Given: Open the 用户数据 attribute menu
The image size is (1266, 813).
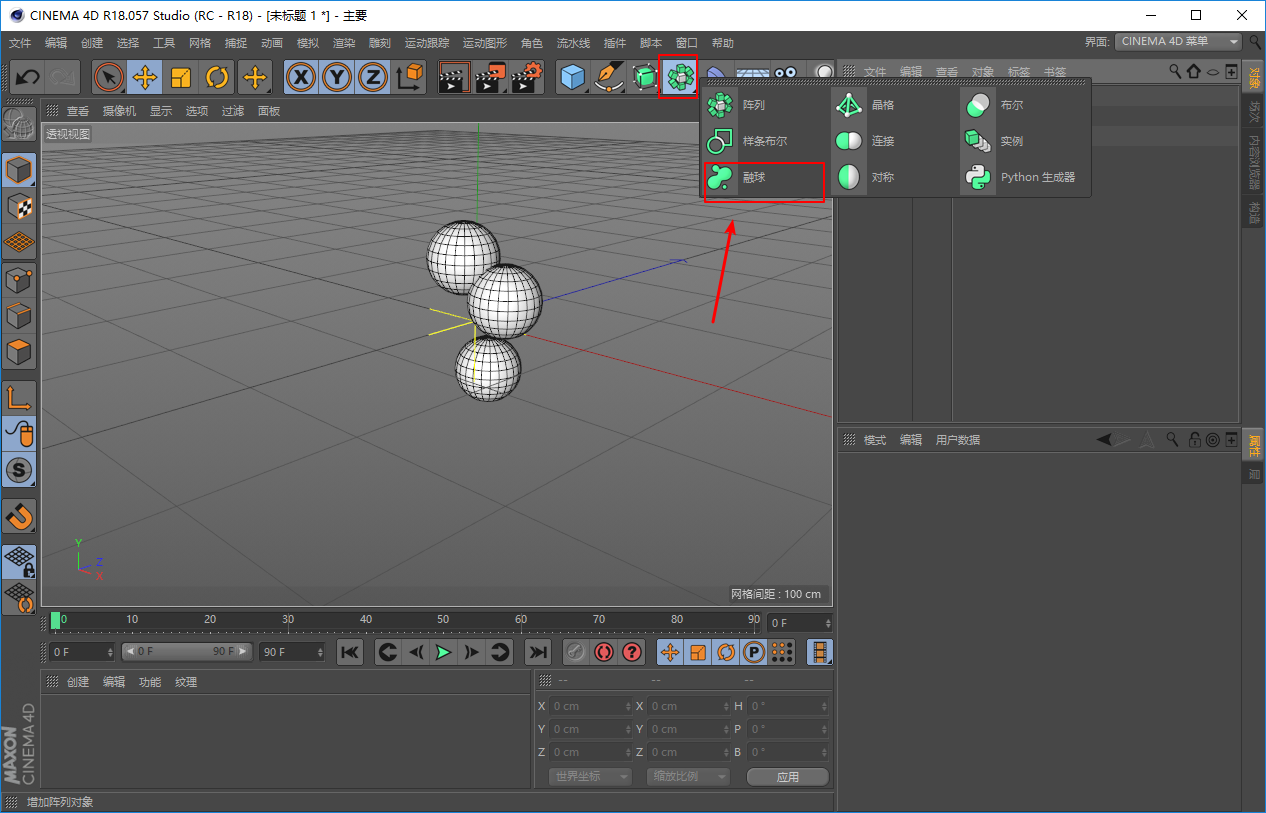Looking at the screenshot, I should [957, 440].
